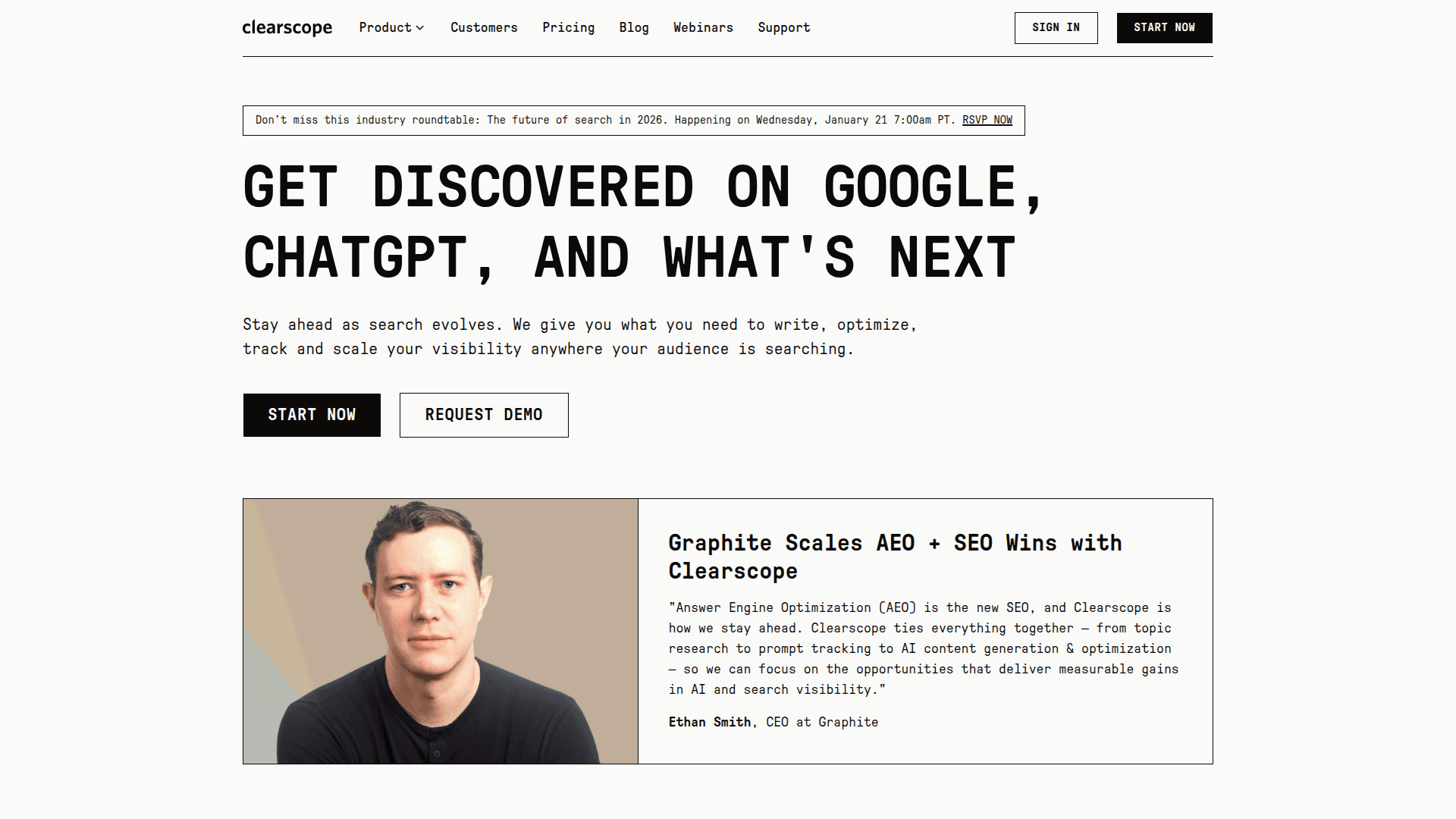Open the Blog link
Viewport: 1456px width, 819px height.
633,27
